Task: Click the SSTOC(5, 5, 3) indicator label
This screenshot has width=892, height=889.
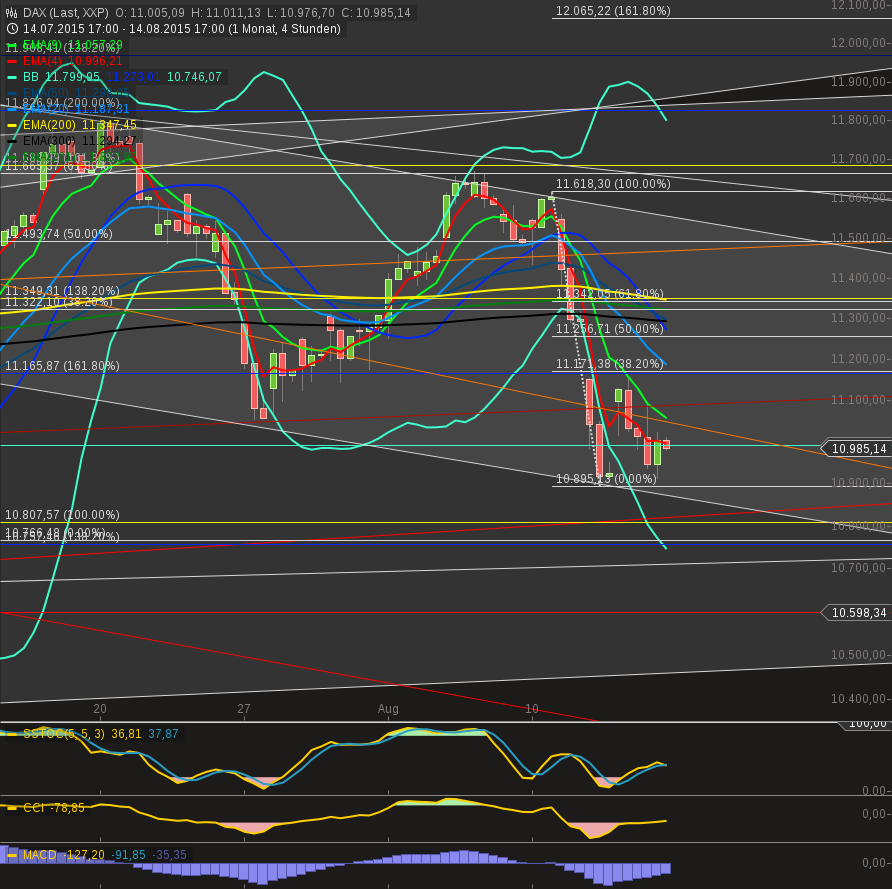Action: point(64,734)
